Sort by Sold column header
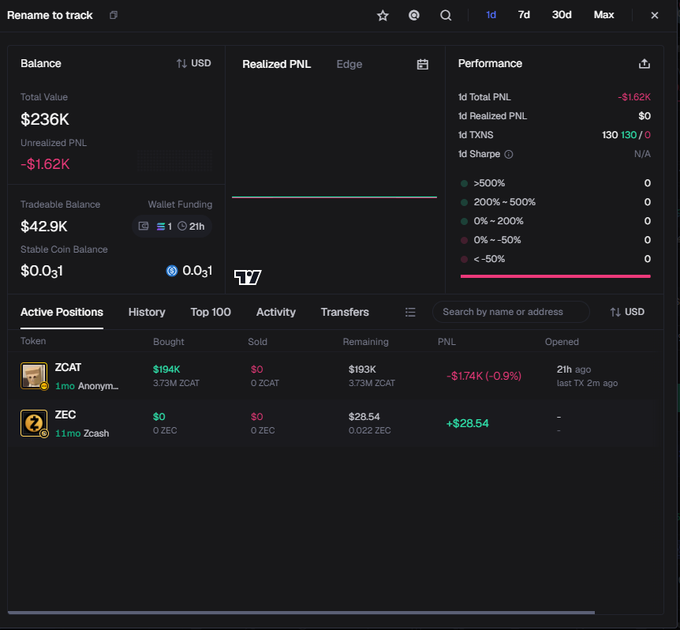 click(257, 342)
